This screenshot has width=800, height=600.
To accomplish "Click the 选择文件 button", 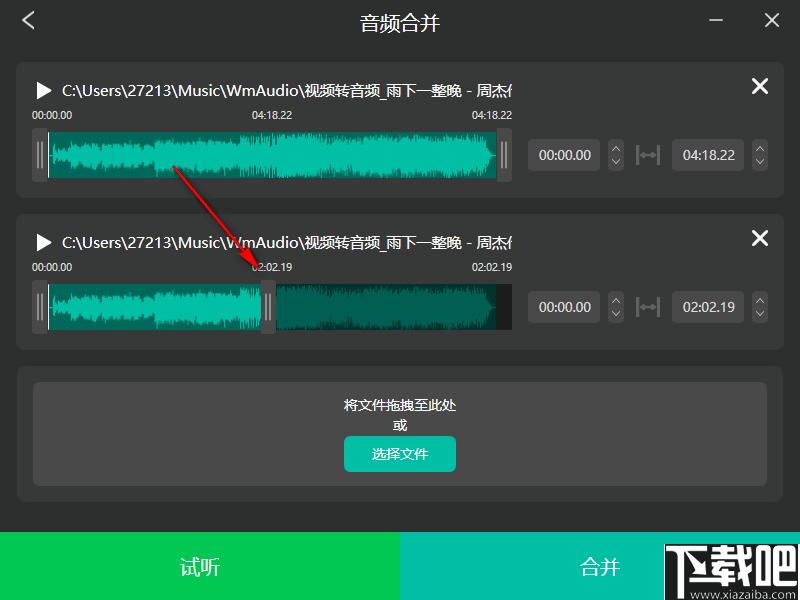I will [x=399, y=454].
